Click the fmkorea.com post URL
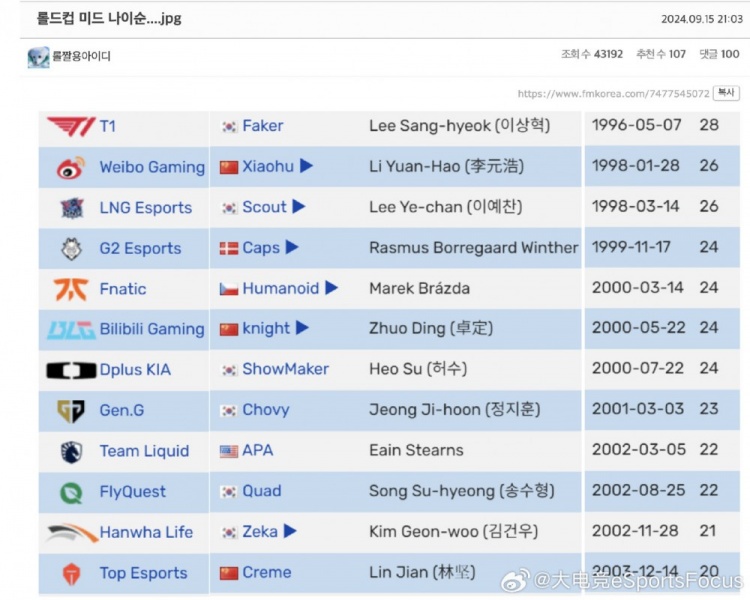Image resolution: width=750 pixels, height=600 pixels. (613, 94)
